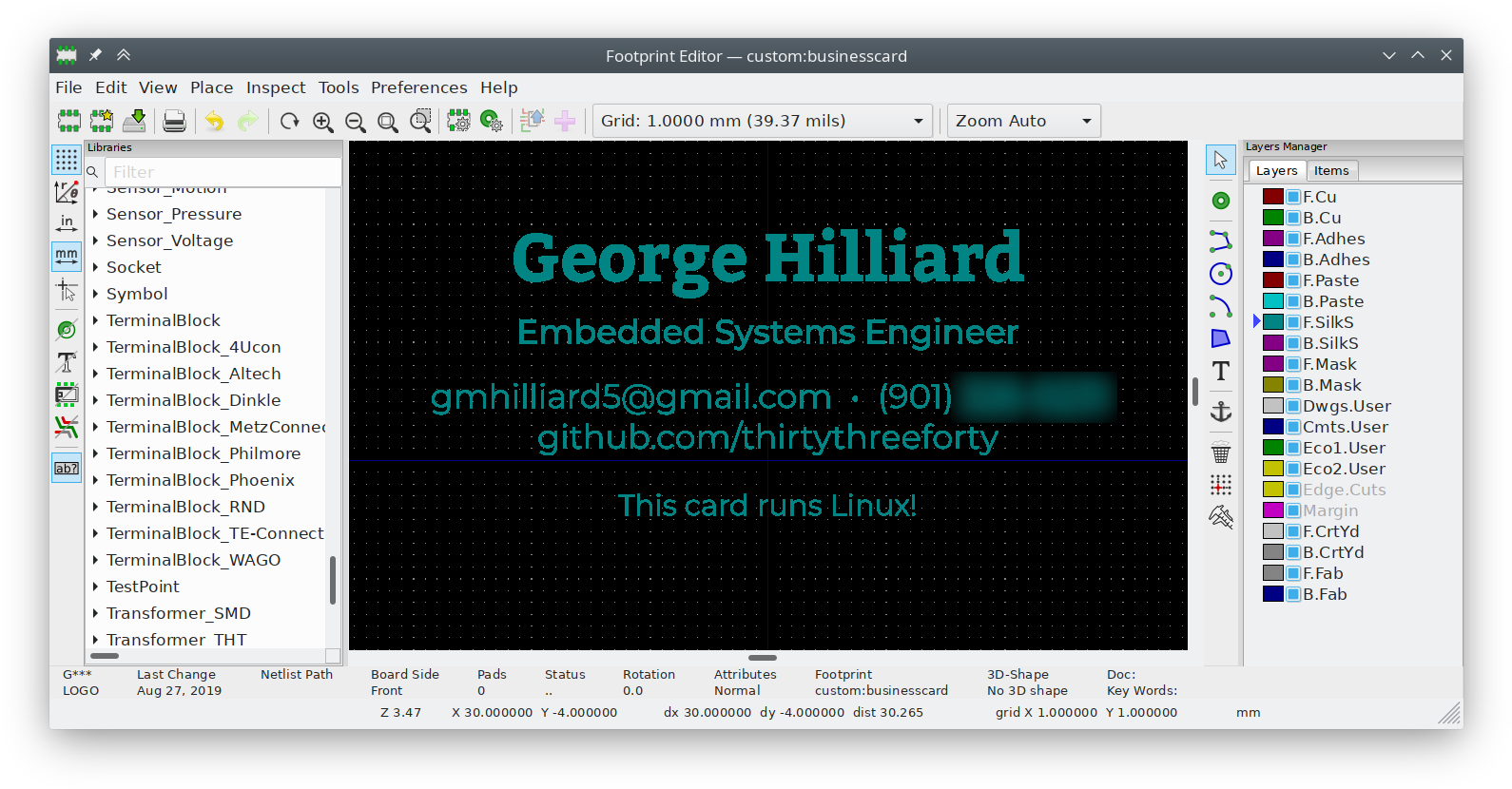Image resolution: width=1512 pixels, height=789 pixels.
Task: Switch to the Layers tab
Action: click(1276, 171)
